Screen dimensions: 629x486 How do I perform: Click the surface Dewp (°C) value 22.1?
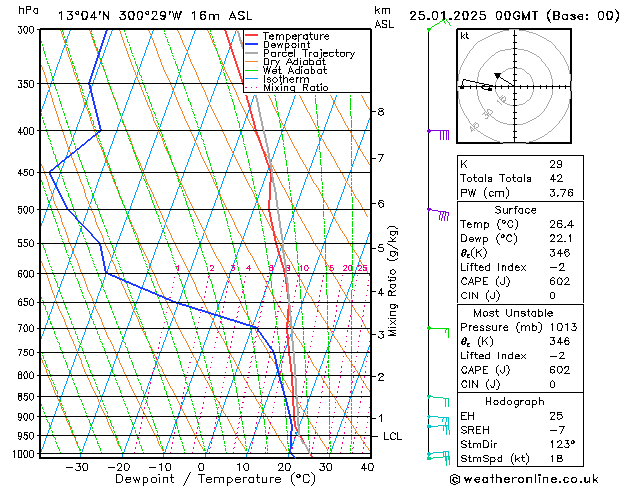(561, 239)
